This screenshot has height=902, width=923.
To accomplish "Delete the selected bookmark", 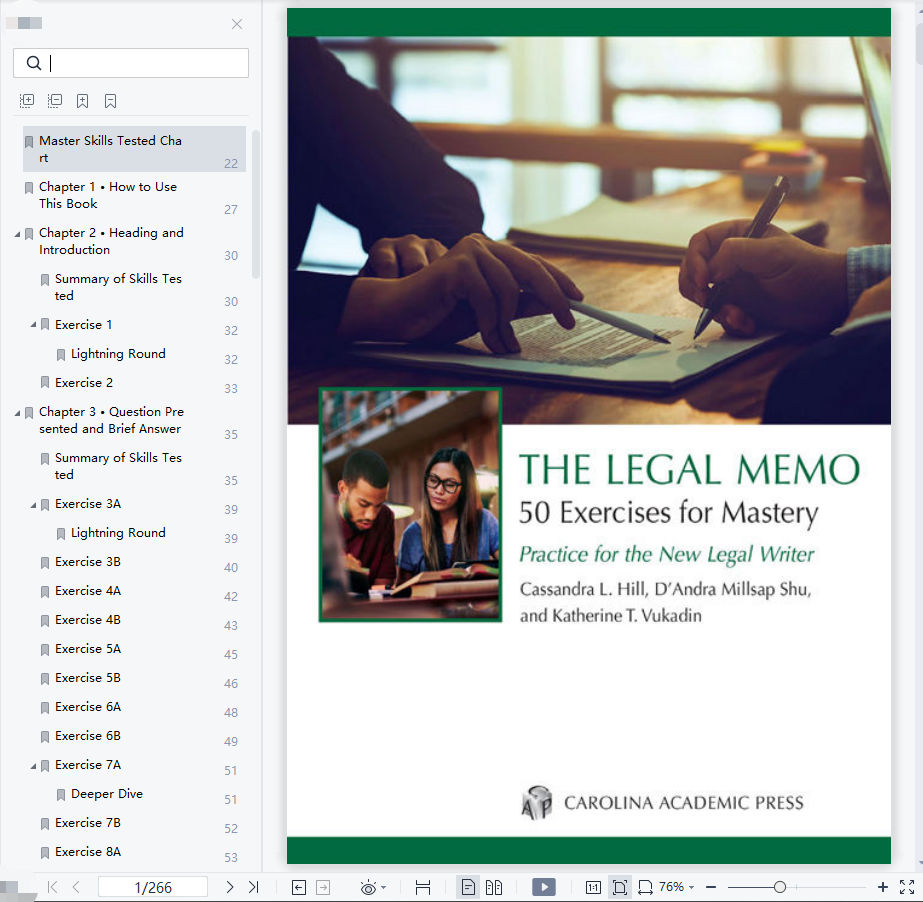I will pyautogui.click(x=110, y=101).
